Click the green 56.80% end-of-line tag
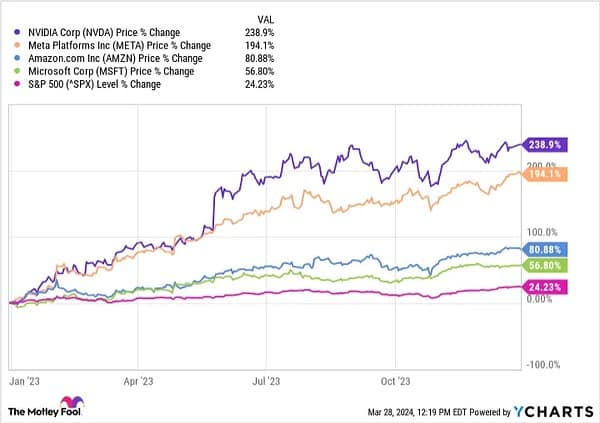The height and width of the screenshot is (423, 600). [546, 264]
